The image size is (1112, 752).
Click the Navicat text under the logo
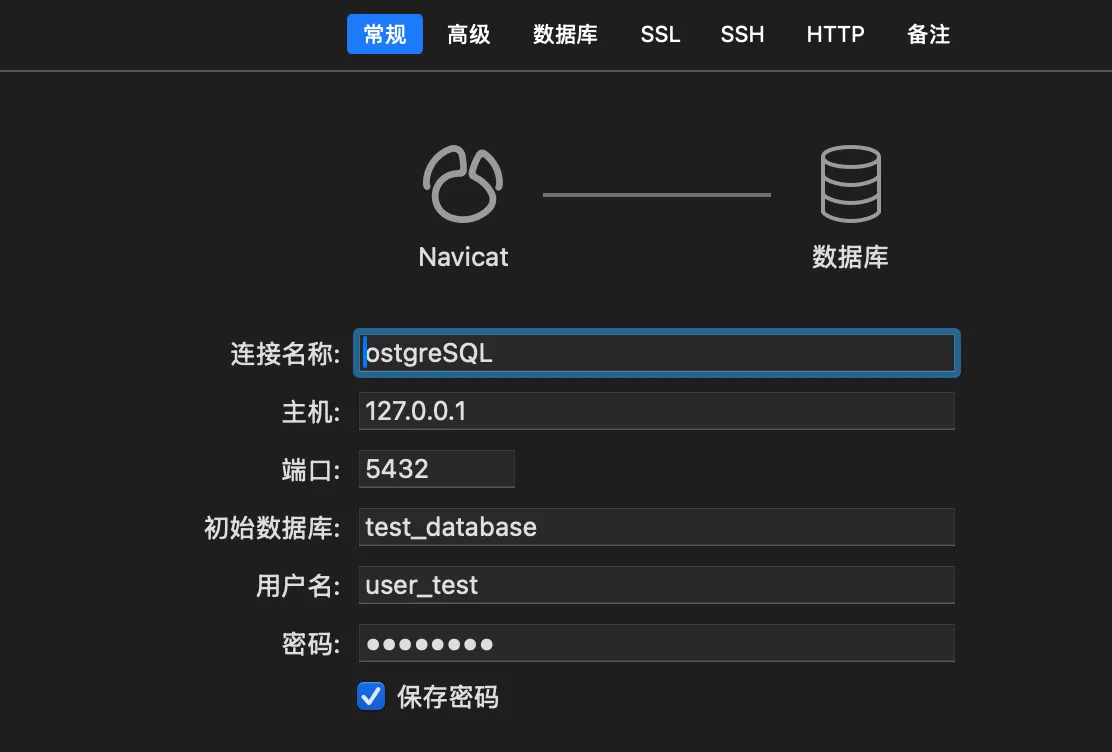pos(463,257)
